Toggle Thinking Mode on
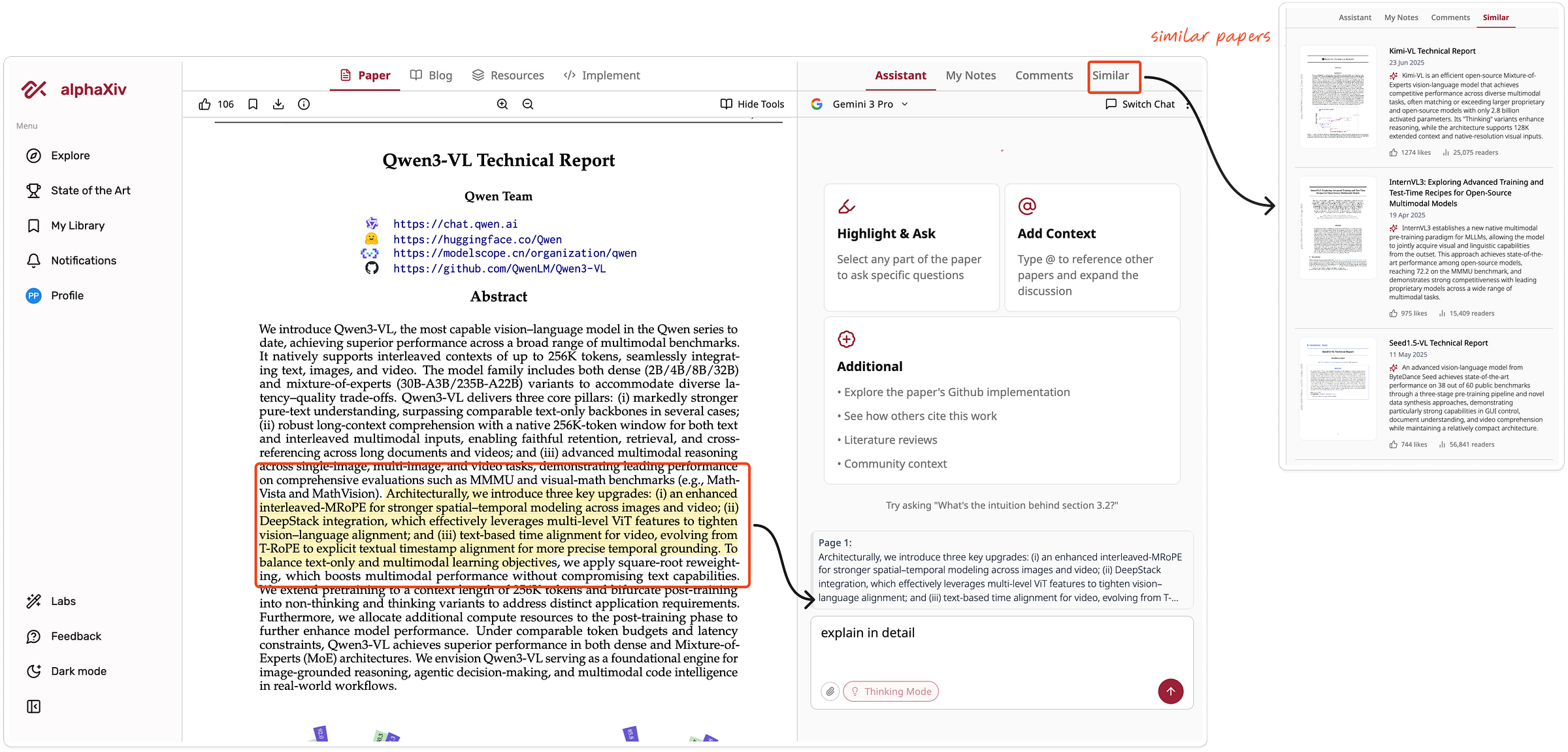Image resolution: width=1568 pixels, height=752 pixels. pos(891,691)
